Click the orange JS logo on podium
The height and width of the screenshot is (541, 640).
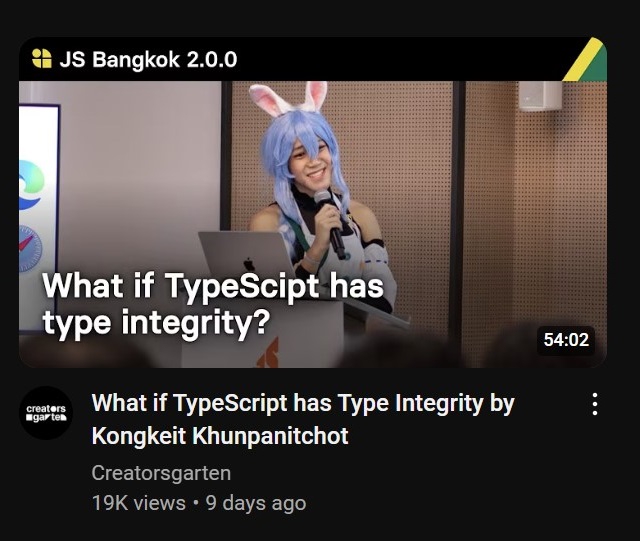click(268, 353)
